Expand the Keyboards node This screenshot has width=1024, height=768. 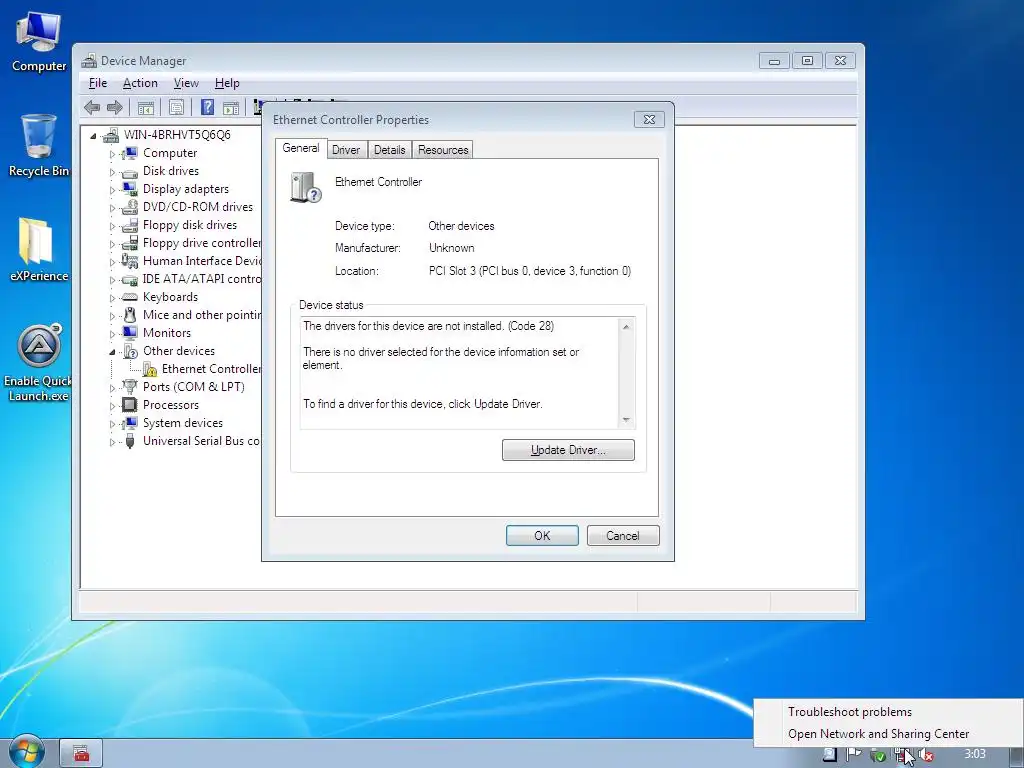point(112,298)
